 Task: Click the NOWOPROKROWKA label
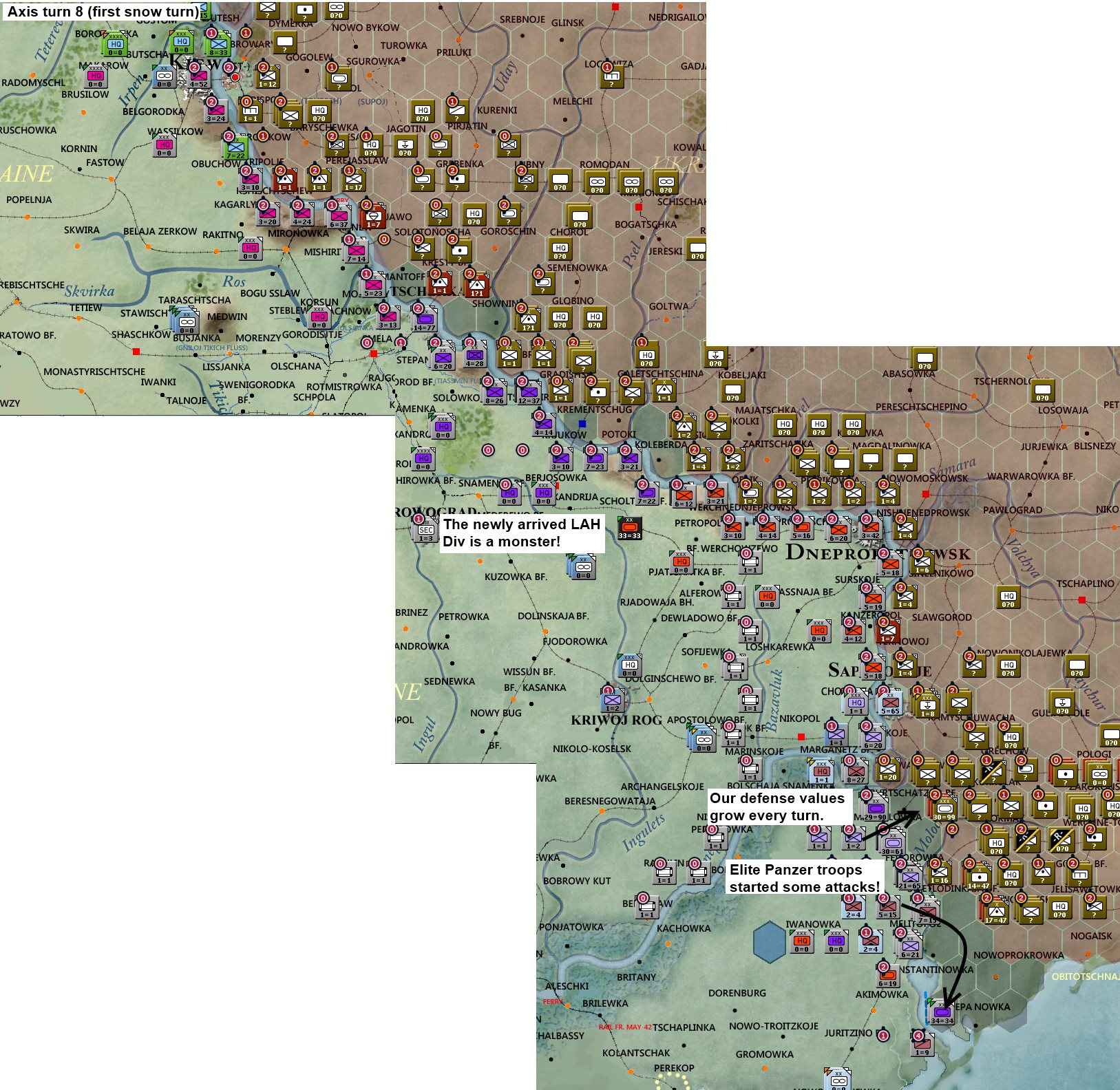[x=1019, y=955]
